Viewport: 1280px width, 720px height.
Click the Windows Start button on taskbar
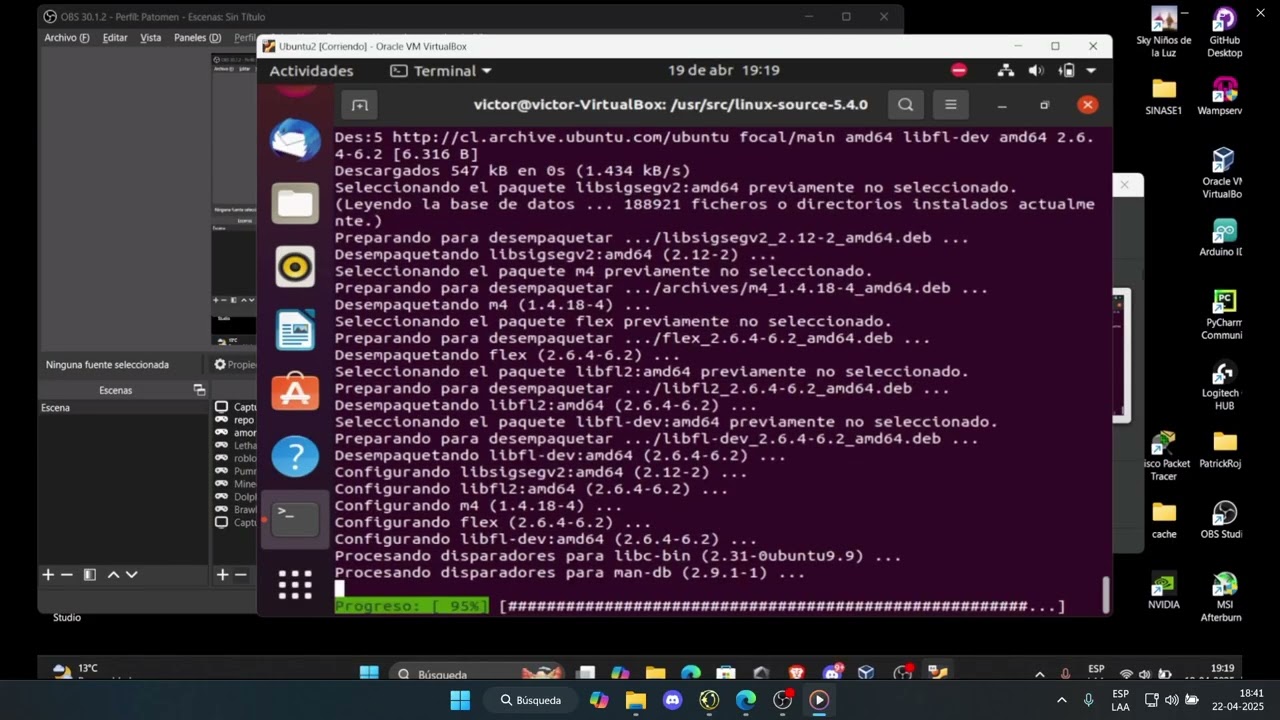pos(460,700)
